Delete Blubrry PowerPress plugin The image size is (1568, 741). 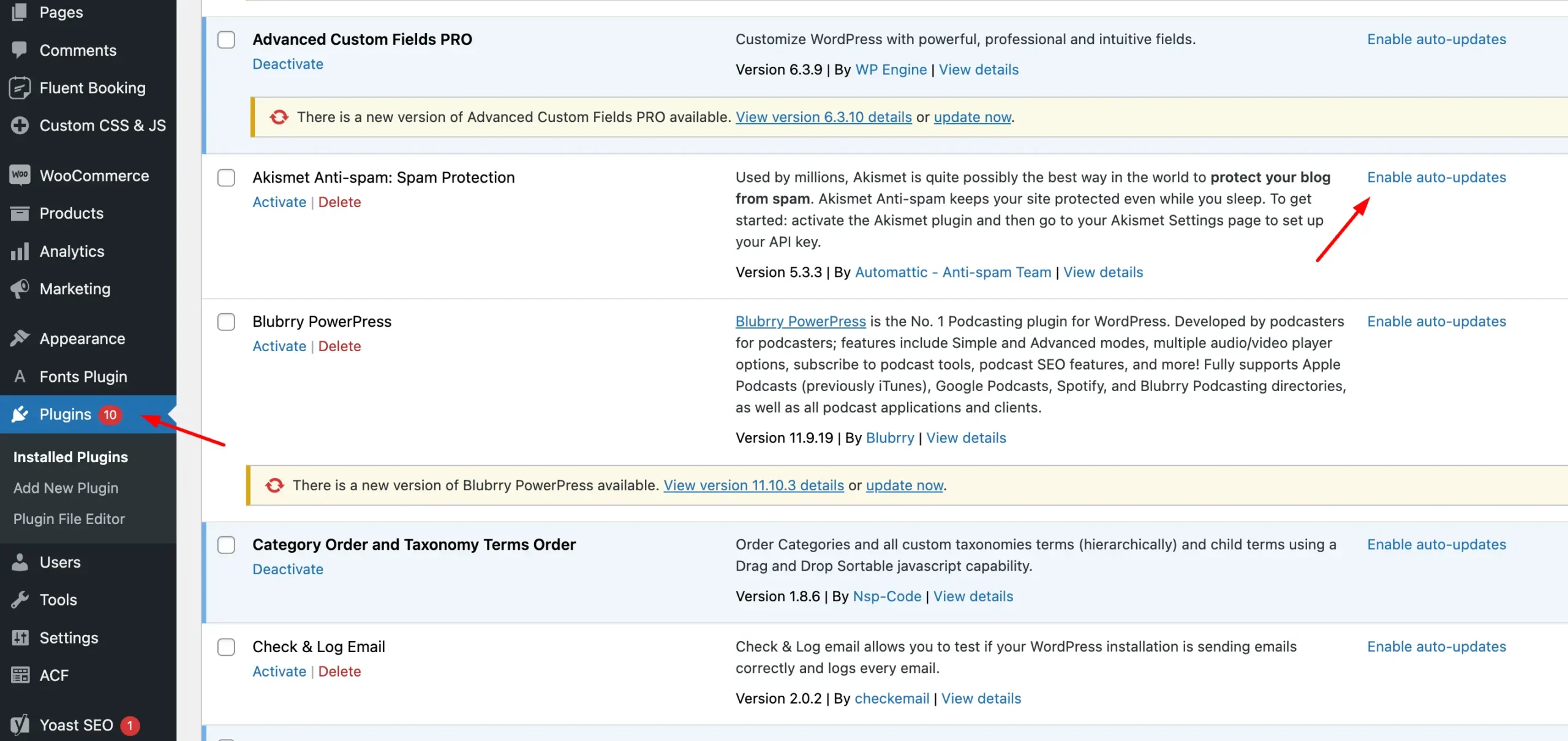[339, 346]
